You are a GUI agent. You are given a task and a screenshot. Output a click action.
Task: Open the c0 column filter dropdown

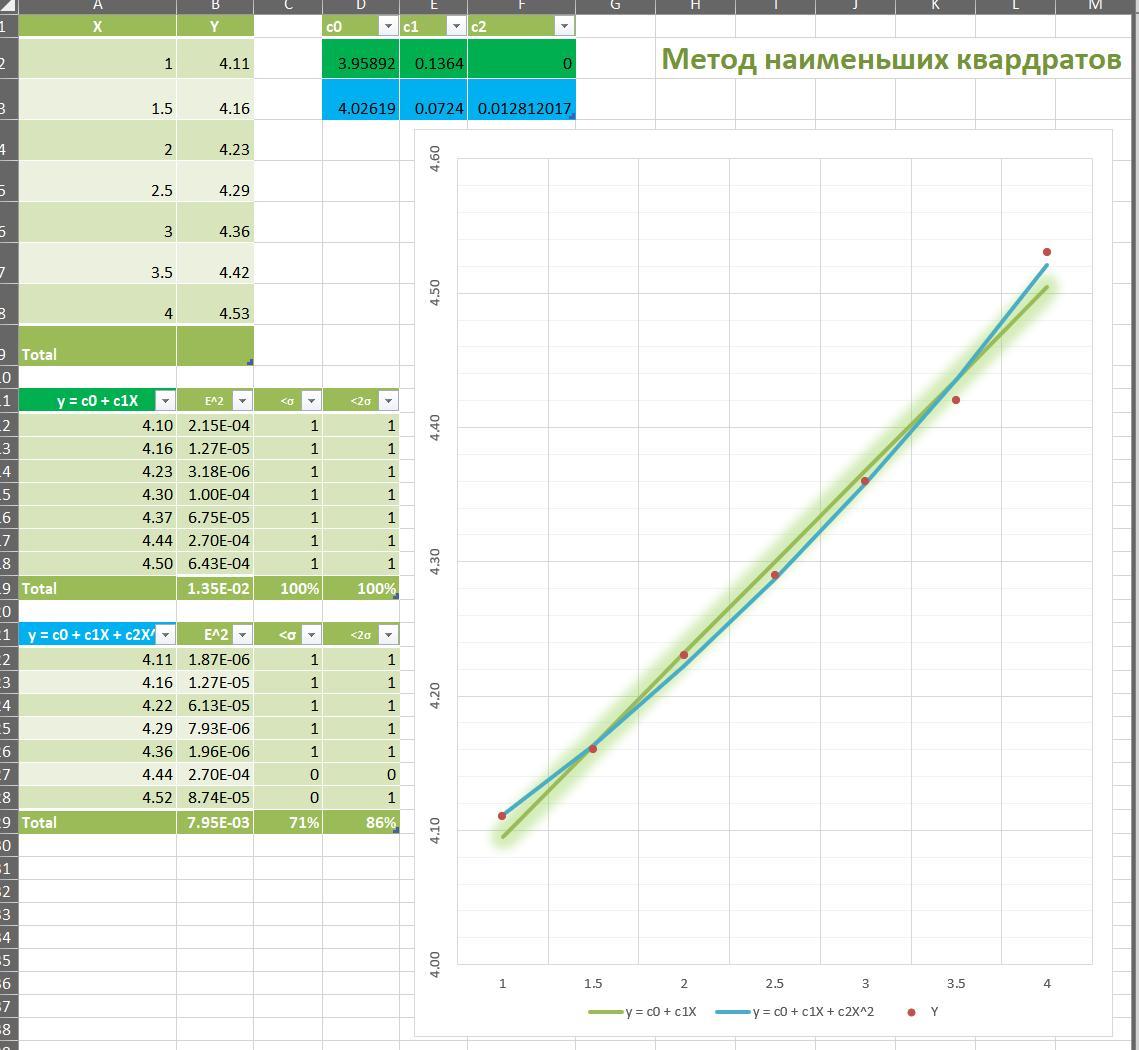point(388,27)
